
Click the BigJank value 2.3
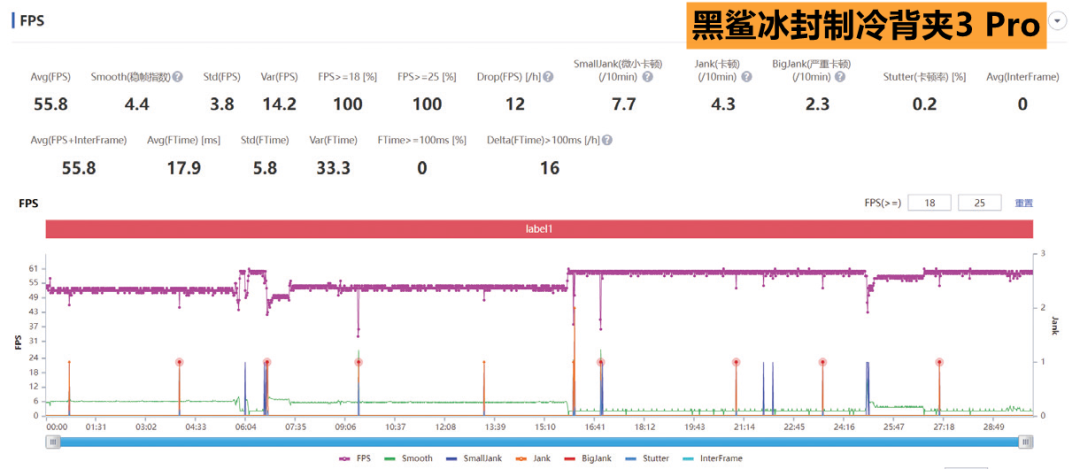click(816, 105)
